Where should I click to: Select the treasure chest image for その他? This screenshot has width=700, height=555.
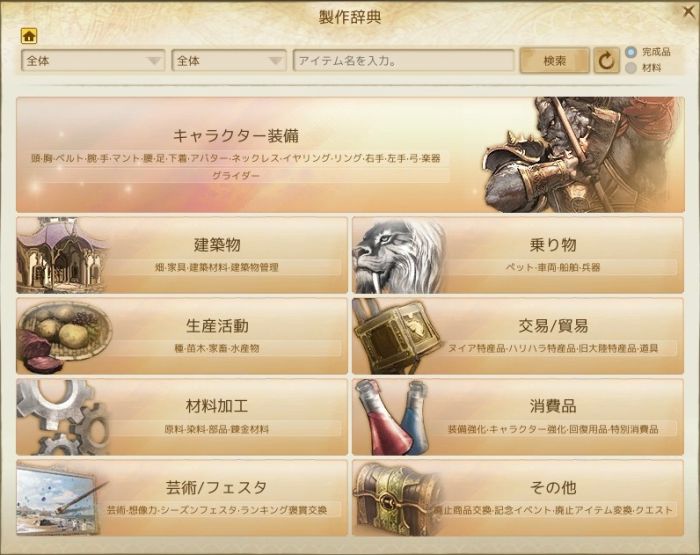396,498
